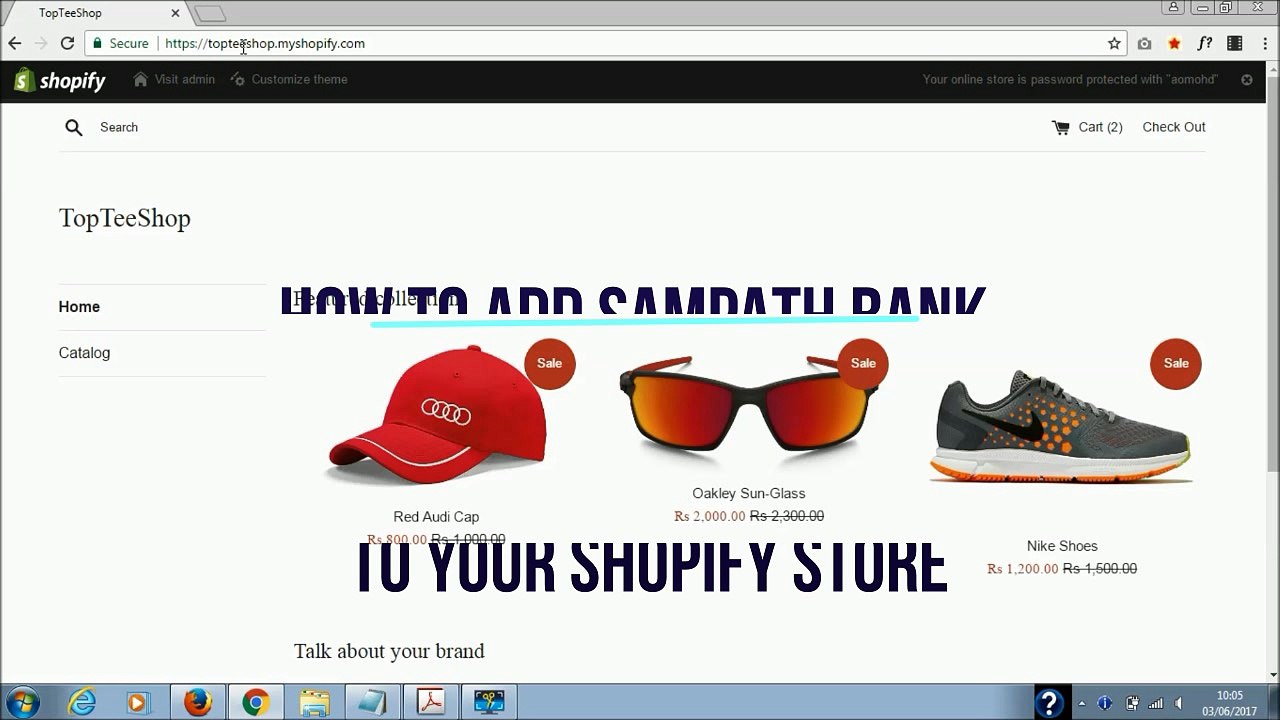Screen dimensions: 1280x720
Task: Go back in browser history
Action: [15, 43]
